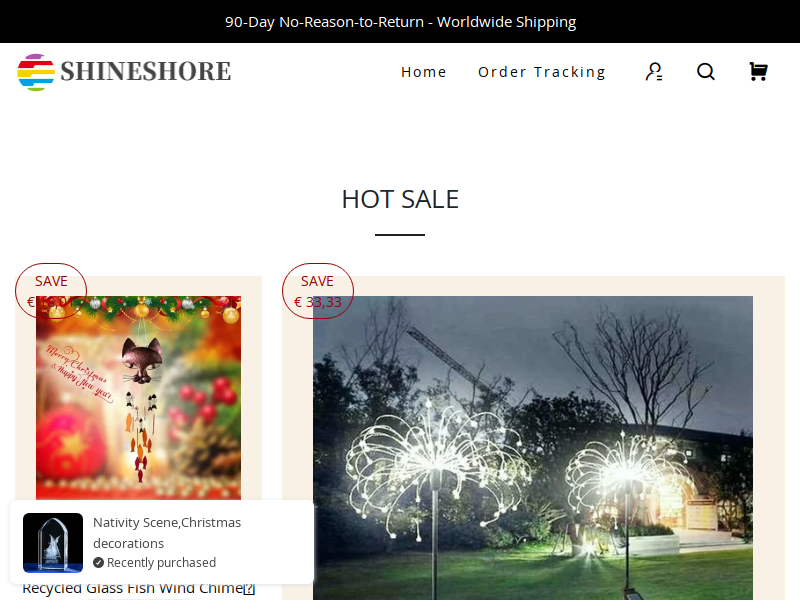Open the Order Tracking menu item

542,72
